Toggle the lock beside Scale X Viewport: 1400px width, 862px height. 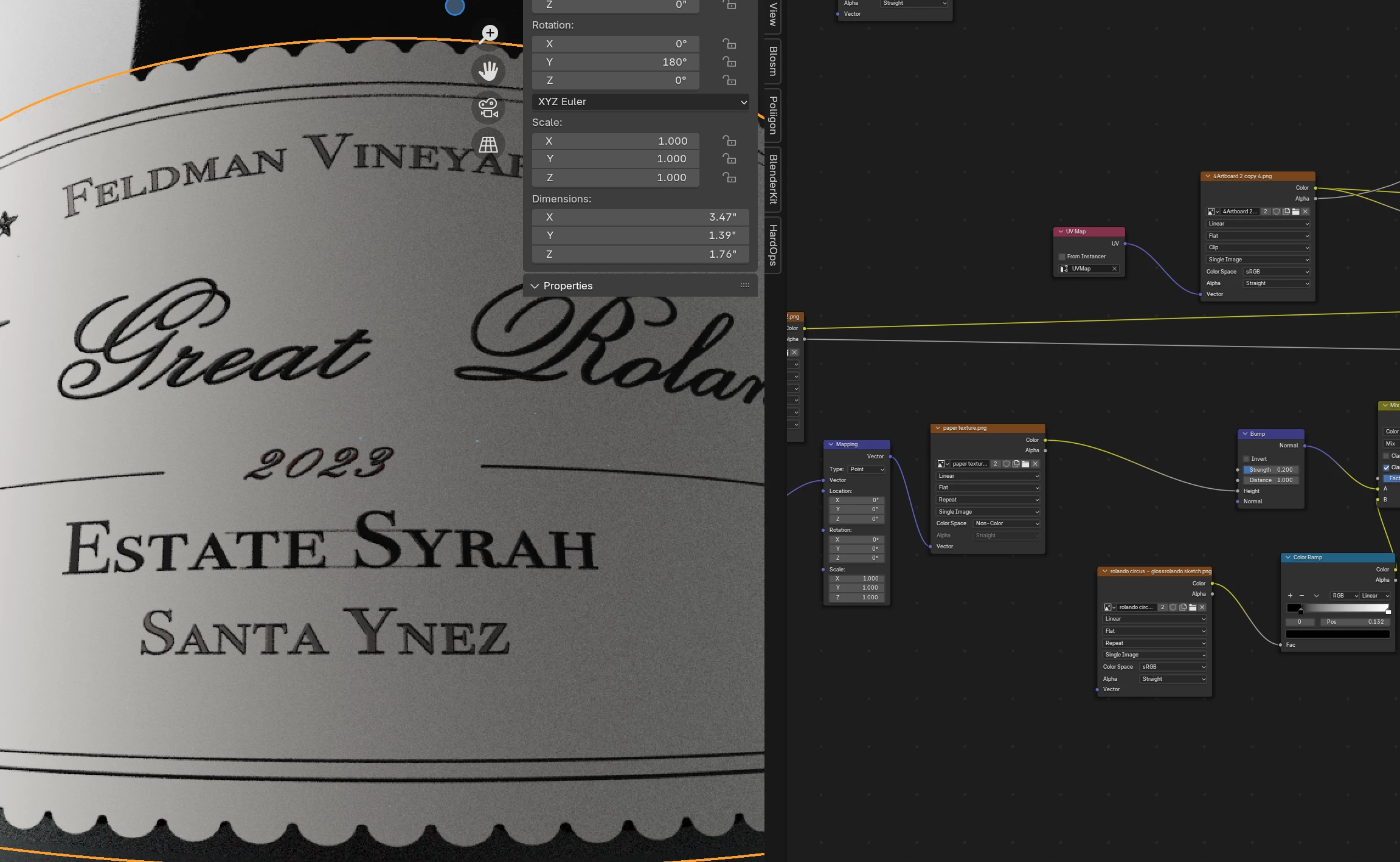click(x=729, y=141)
